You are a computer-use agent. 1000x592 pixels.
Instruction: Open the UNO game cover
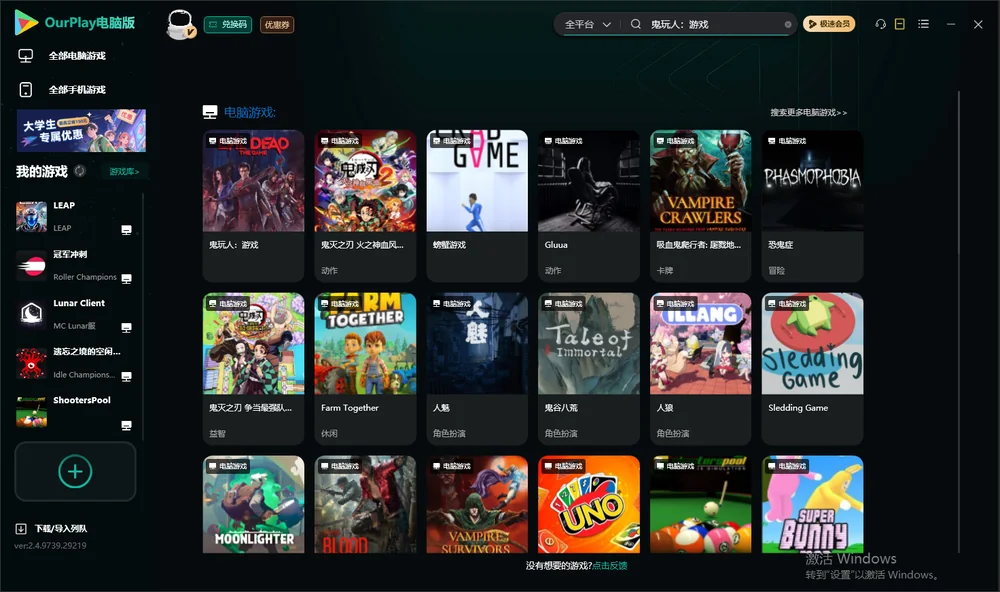[589, 505]
